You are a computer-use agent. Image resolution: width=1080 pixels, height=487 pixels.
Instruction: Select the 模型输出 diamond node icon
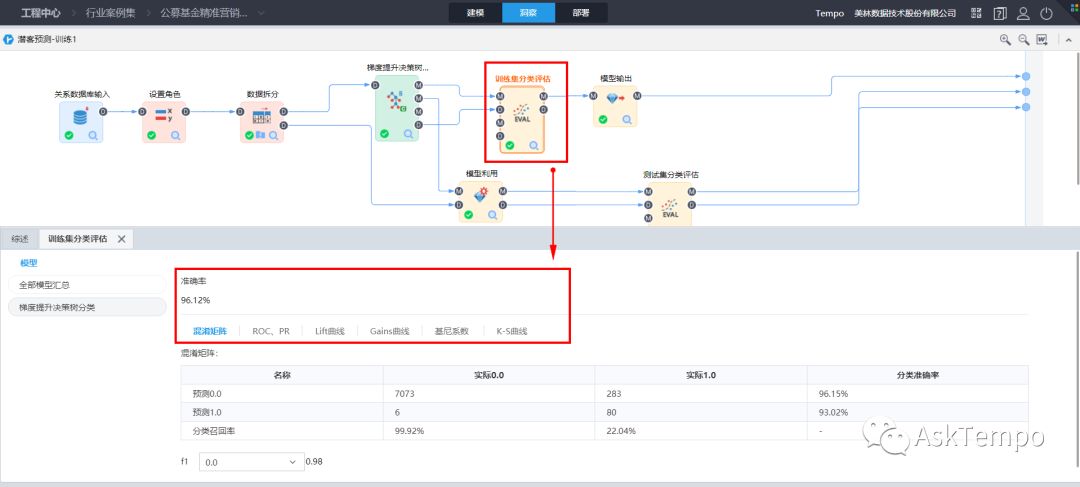pyautogui.click(x=614, y=99)
